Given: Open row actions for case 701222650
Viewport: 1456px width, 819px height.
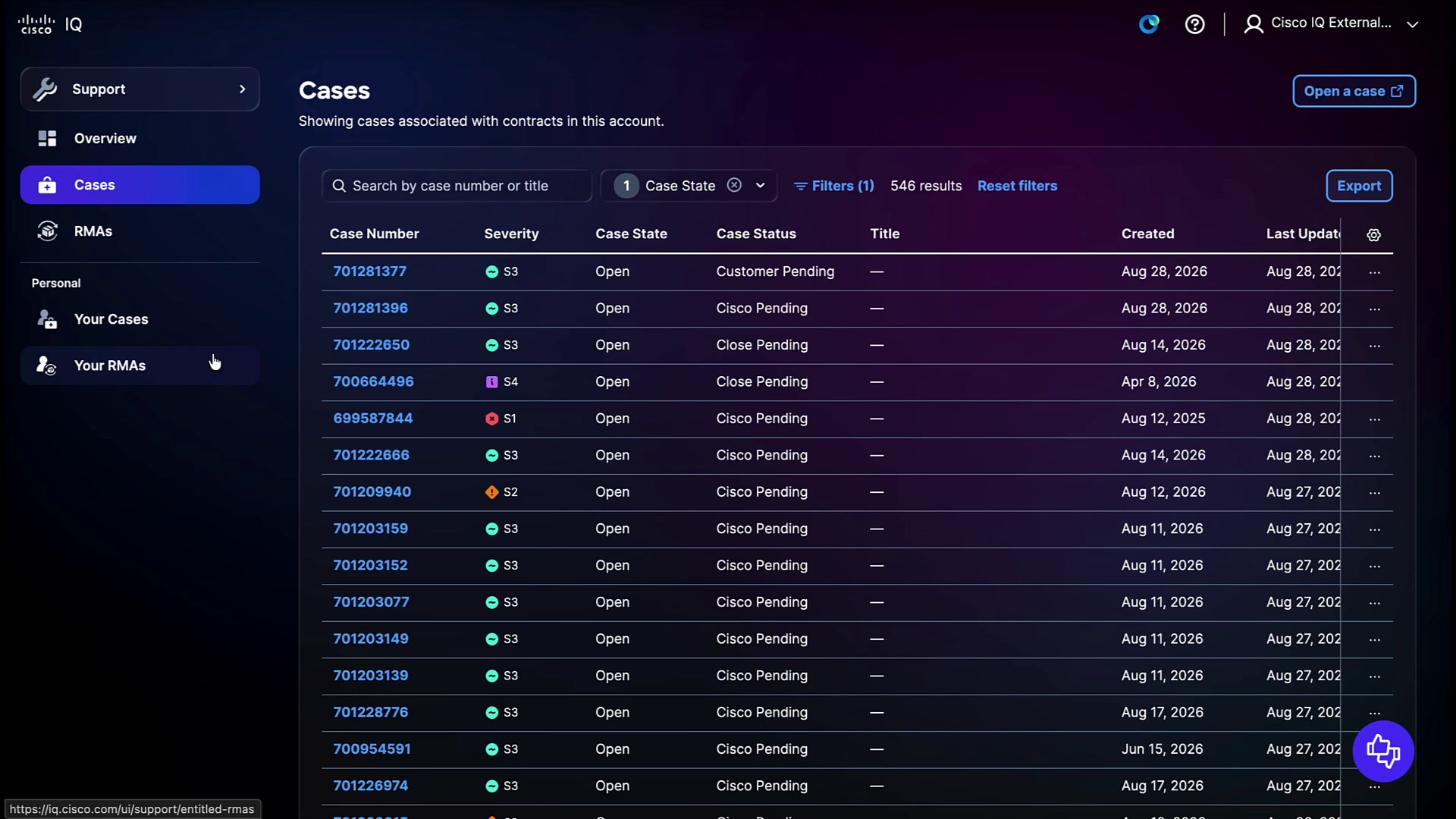Looking at the screenshot, I should tap(1375, 346).
